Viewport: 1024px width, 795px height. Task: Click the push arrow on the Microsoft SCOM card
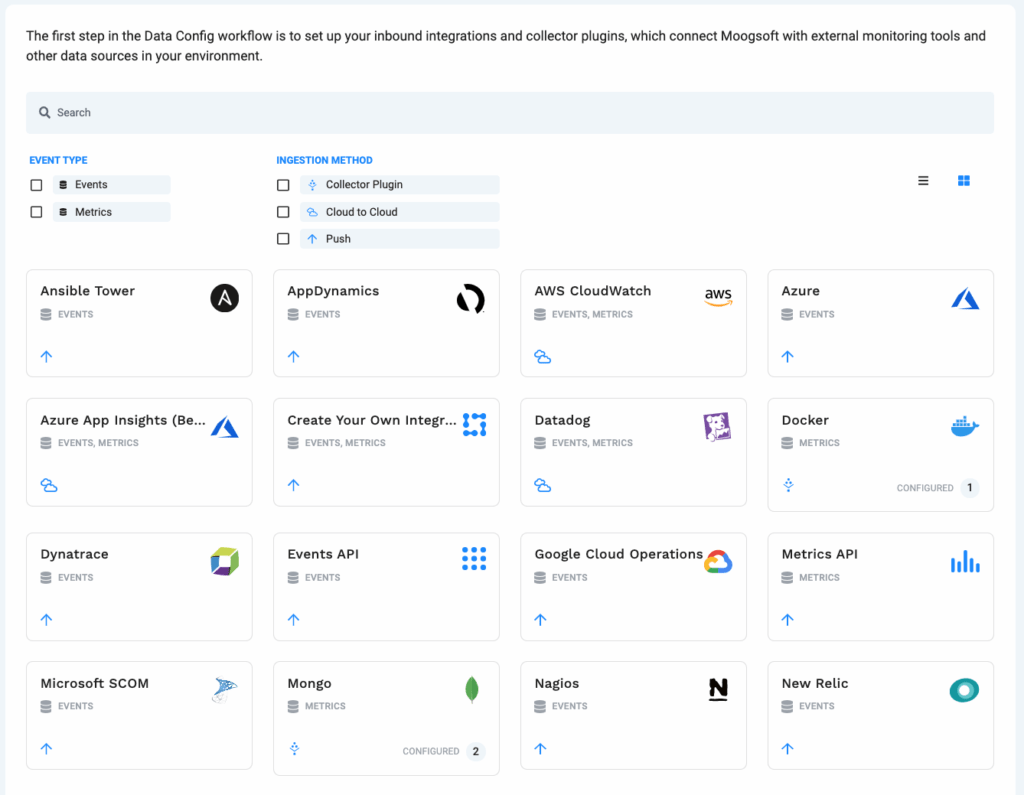(46, 749)
